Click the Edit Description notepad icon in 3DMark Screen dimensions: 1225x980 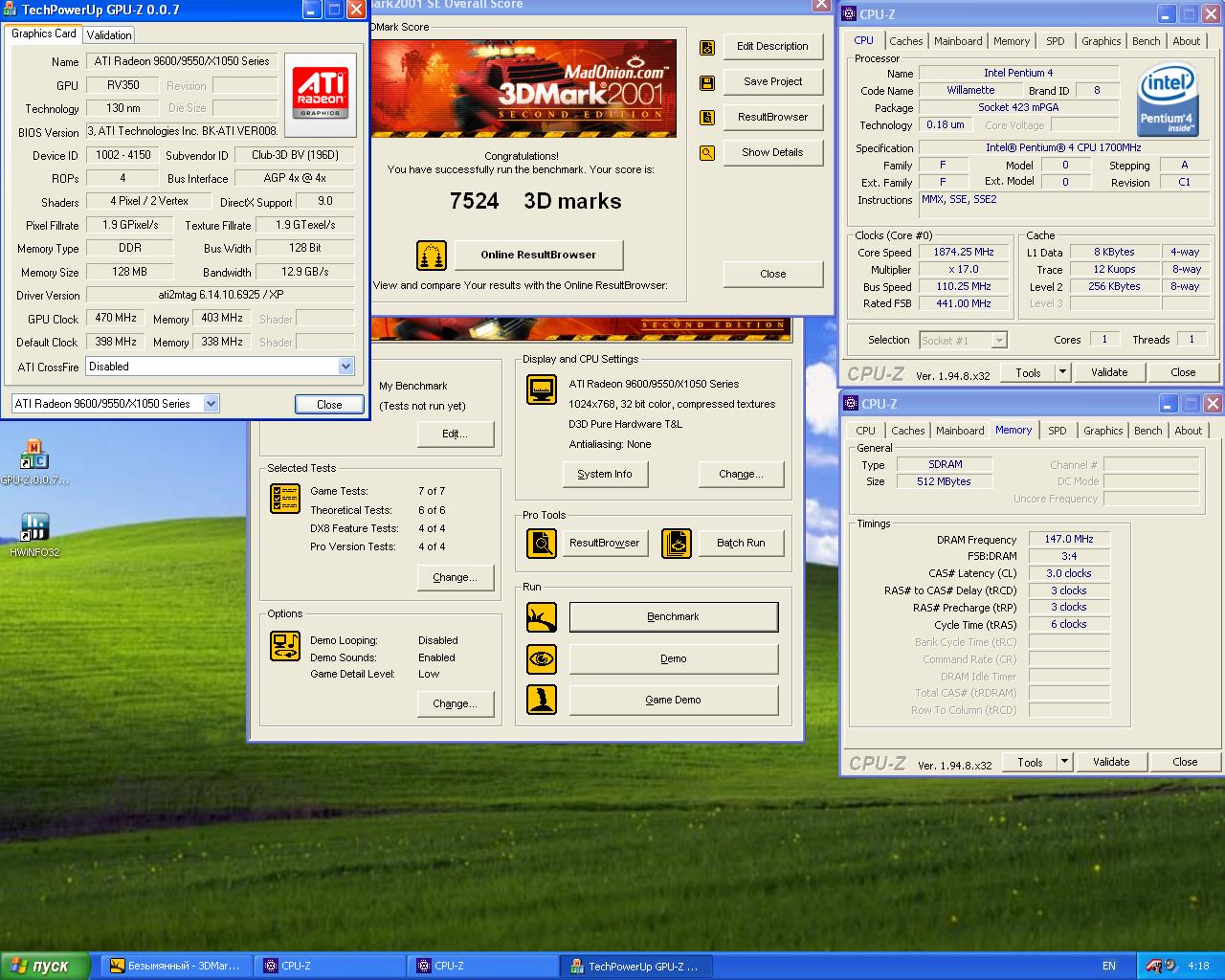click(707, 47)
